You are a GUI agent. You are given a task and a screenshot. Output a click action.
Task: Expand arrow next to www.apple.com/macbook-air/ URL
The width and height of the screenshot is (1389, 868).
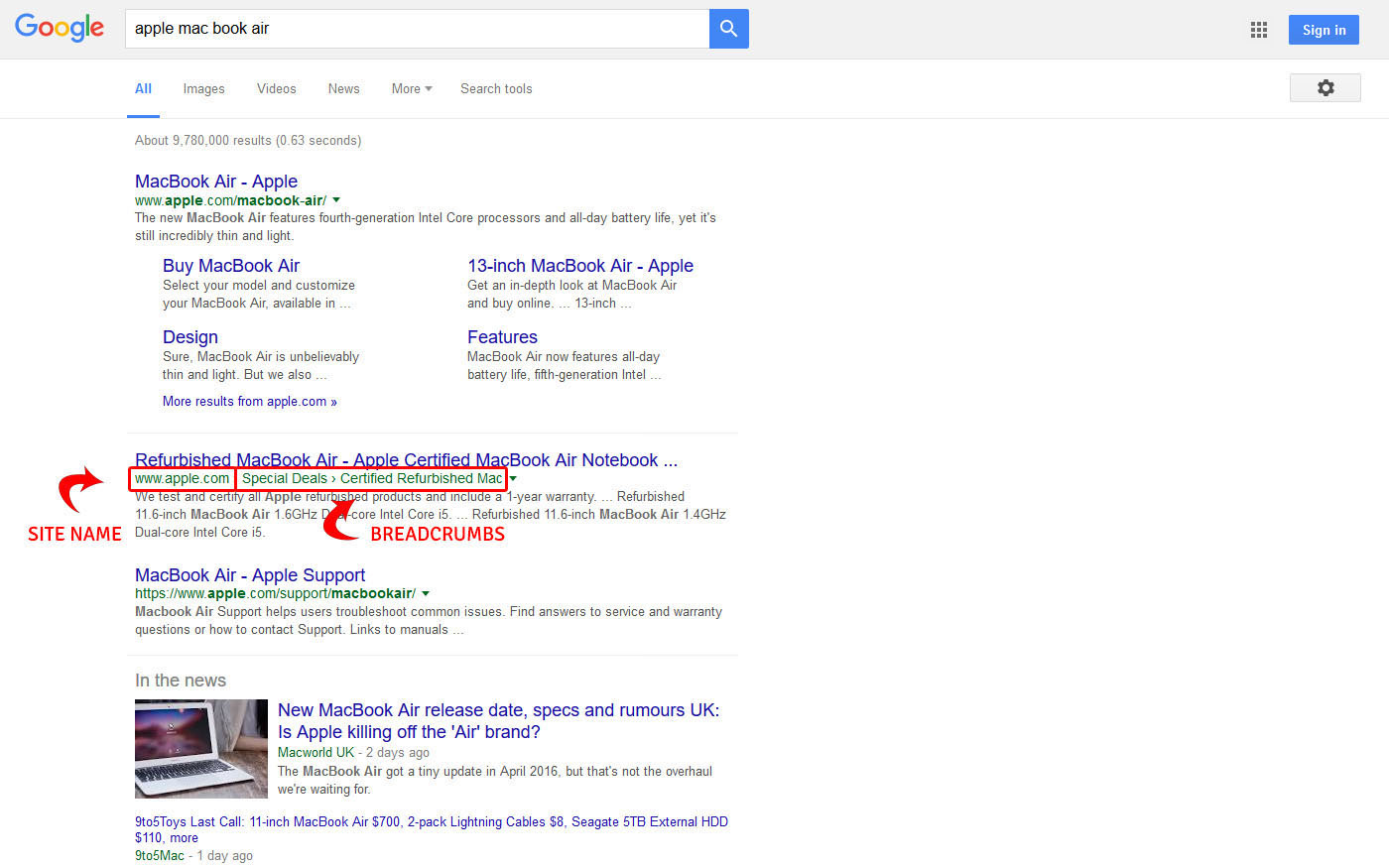pyautogui.click(x=336, y=200)
